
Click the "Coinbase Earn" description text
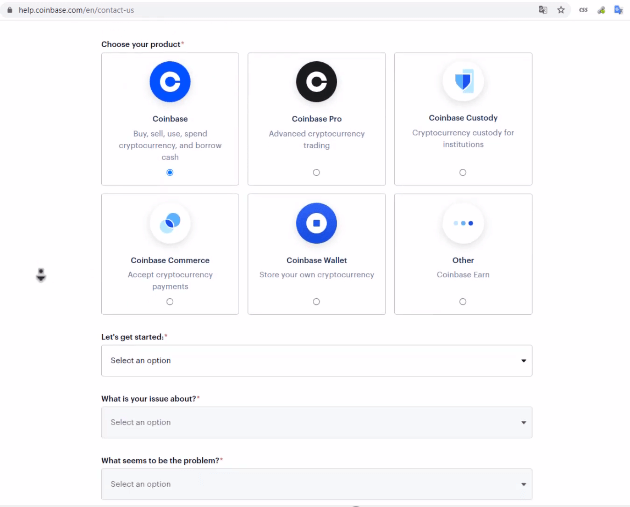[463, 275]
